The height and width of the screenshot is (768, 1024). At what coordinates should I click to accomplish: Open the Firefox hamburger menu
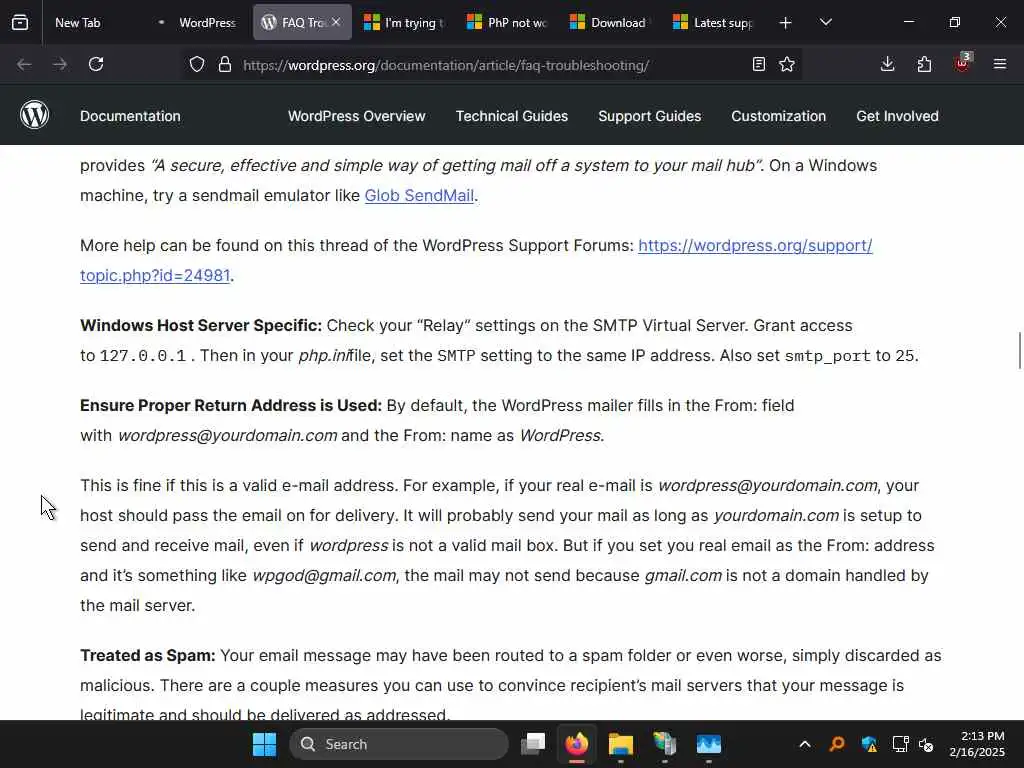pos(1000,64)
